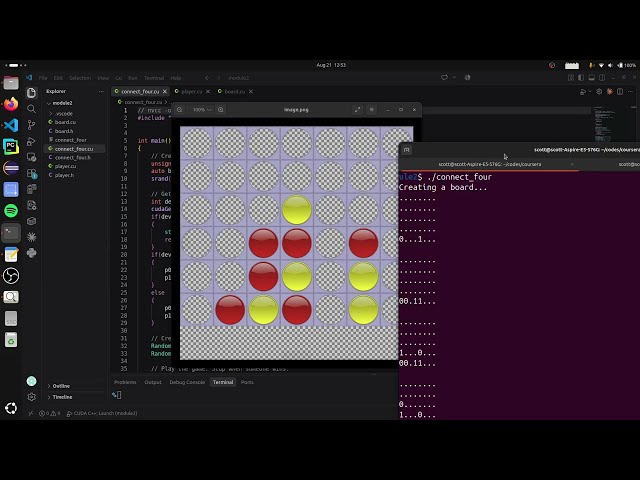This screenshot has height=480, width=640.
Task: Toggle primary sidebar layout button
Action: [x=581, y=78]
